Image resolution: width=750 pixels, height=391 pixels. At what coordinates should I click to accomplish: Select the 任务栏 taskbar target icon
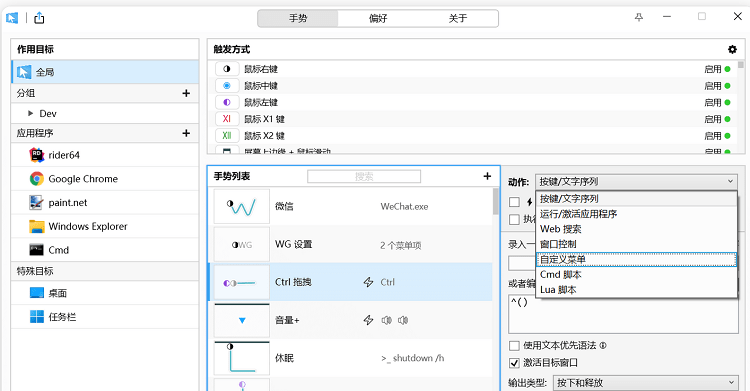tap(37, 317)
